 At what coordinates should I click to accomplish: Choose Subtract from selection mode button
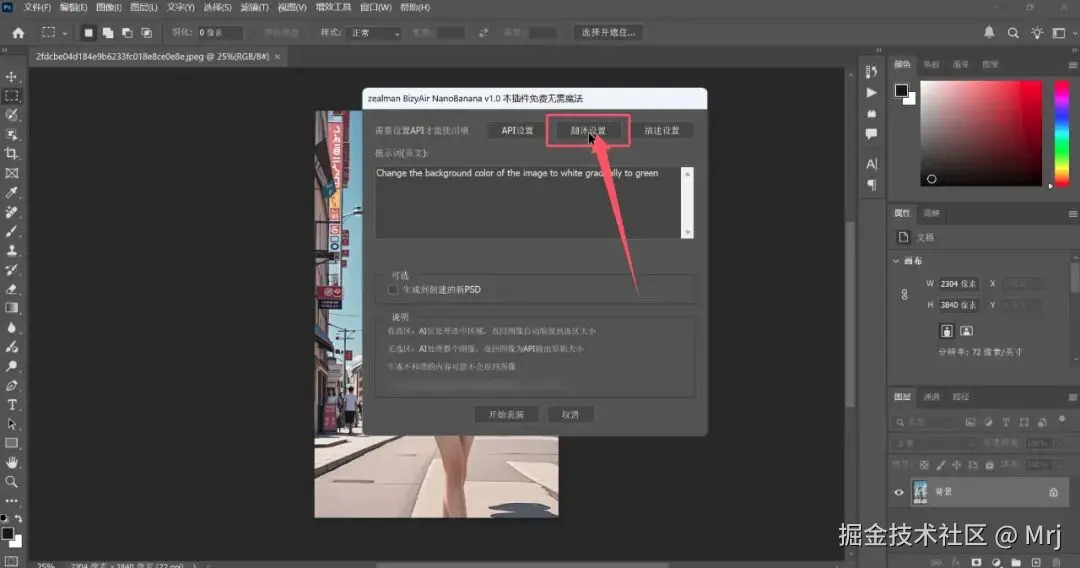click(127, 32)
